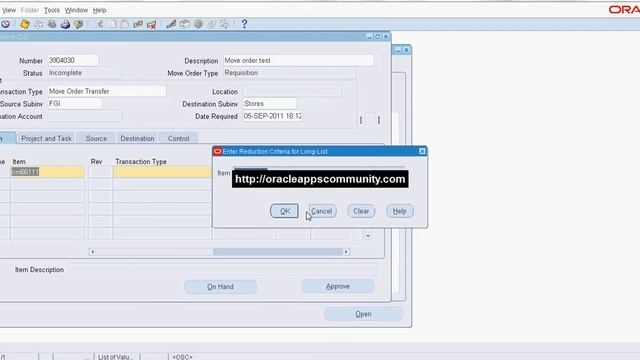The image size is (640, 360).
Task: Switch to the Destination tab
Action: tap(138, 138)
